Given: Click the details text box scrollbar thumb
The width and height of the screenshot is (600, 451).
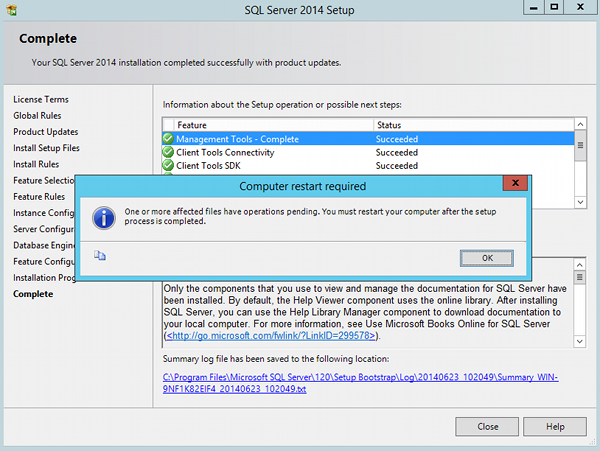Looking at the screenshot, I should 580,277.
